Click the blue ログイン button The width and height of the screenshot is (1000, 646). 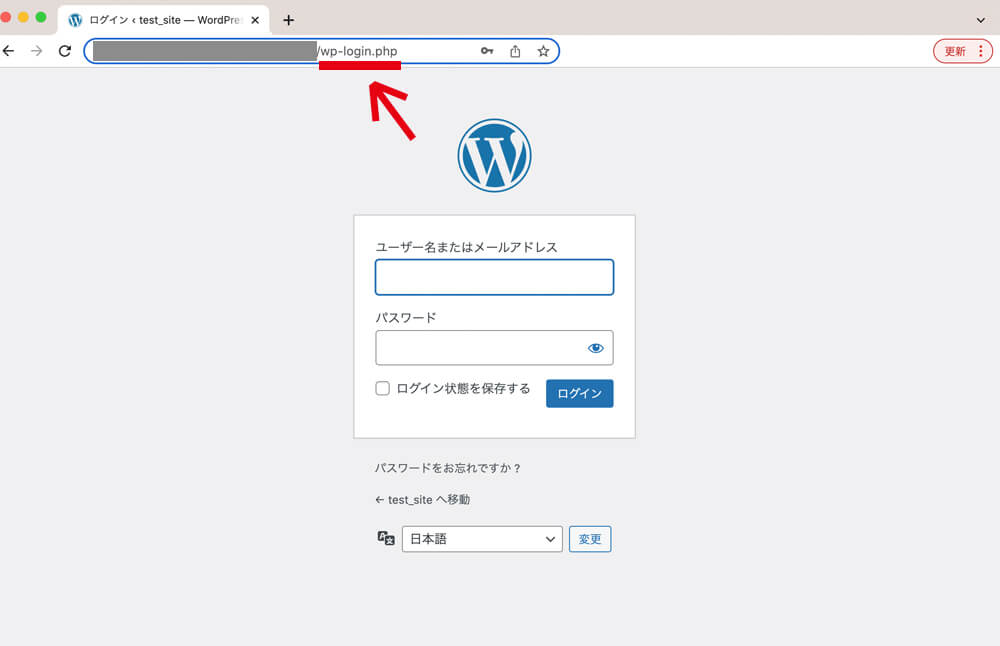[x=580, y=393]
